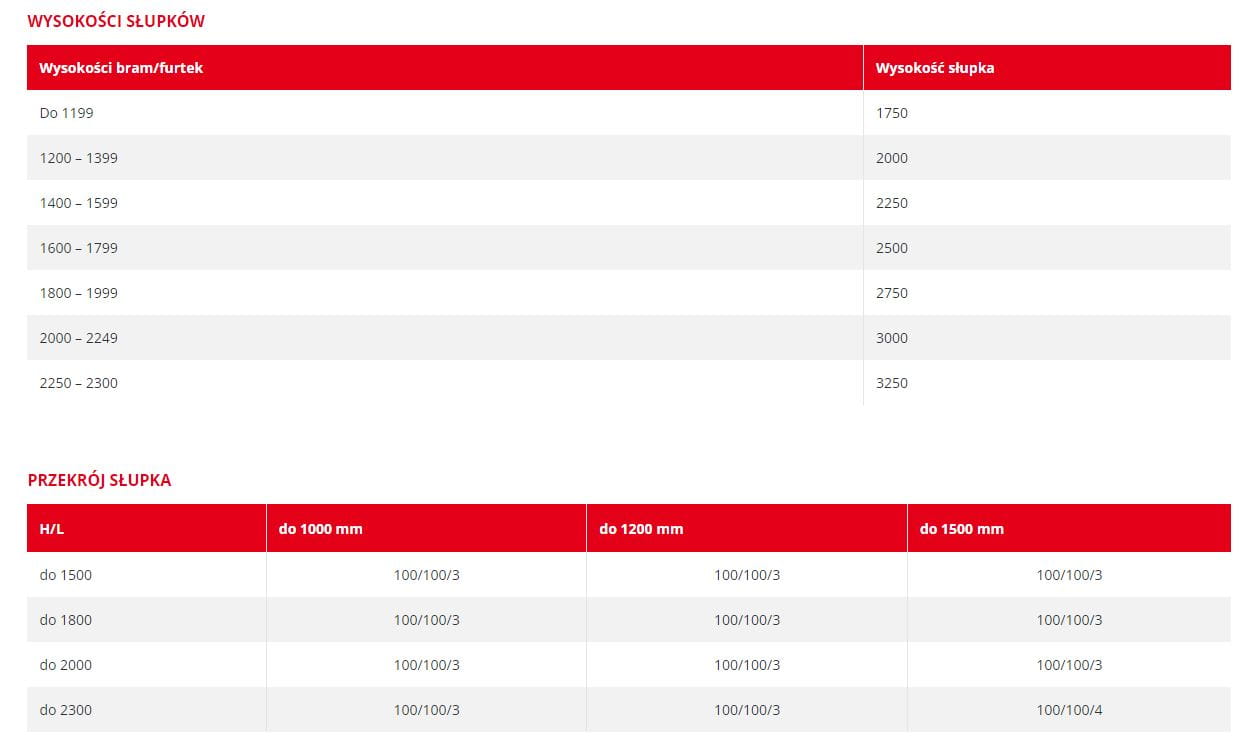Screen dimensions: 1247x744
Task: Select the '2000 – 2249' cell
Action: coord(445,338)
